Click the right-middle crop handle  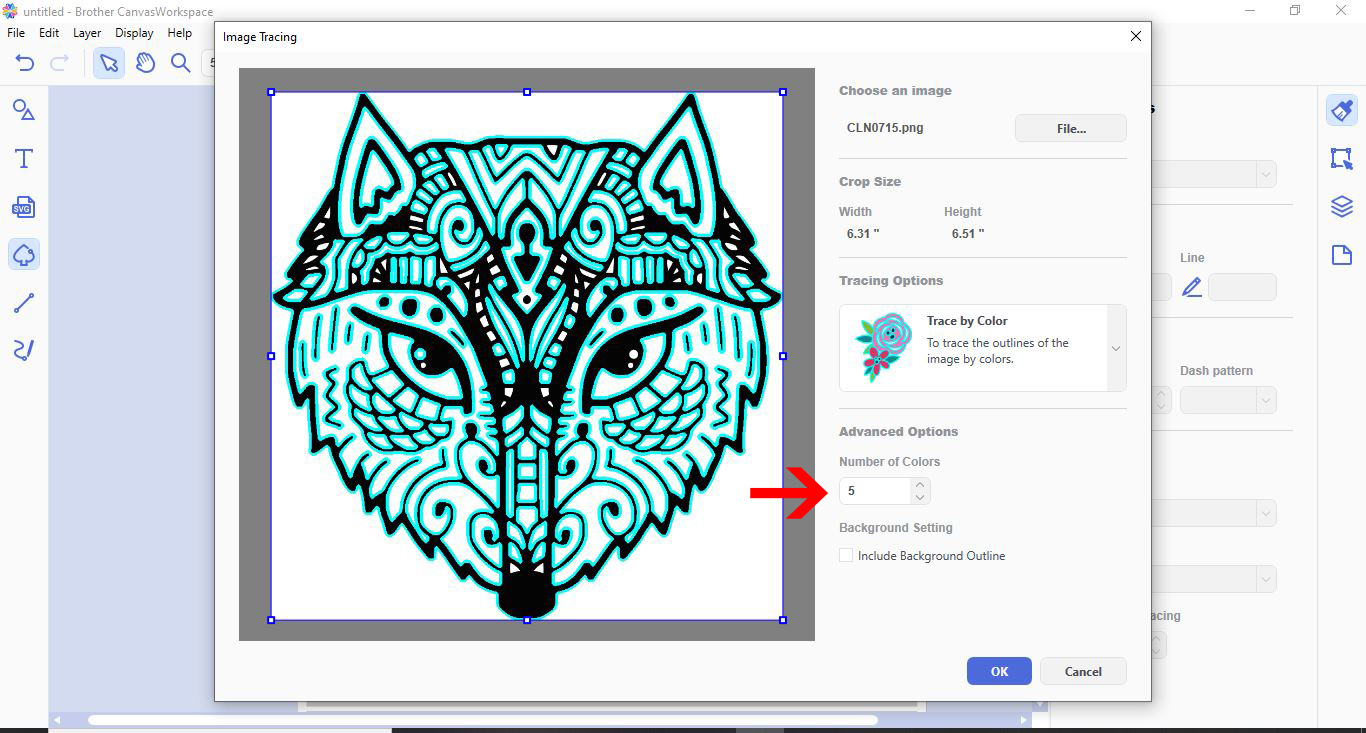pos(783,355)
